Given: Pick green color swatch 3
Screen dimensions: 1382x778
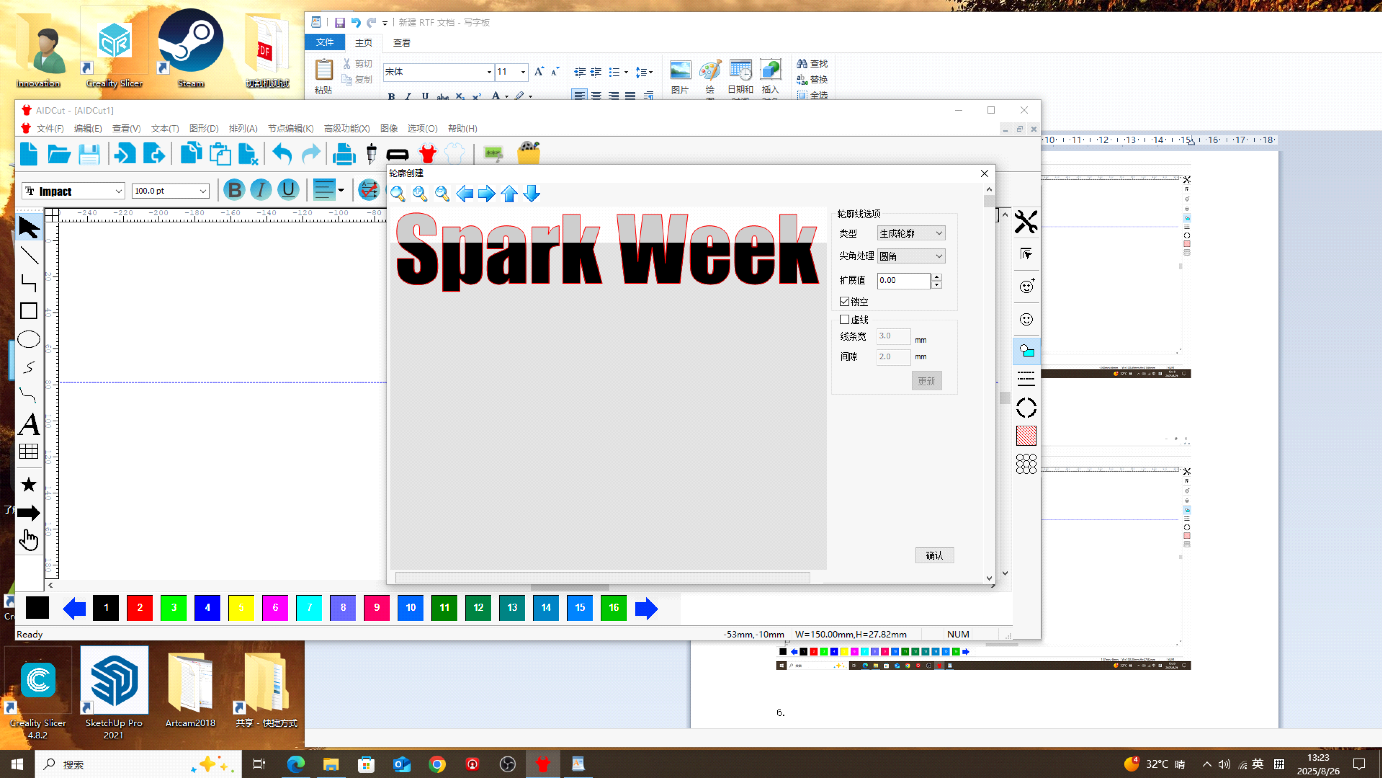Looking at the screenshot, I should tap(174, 607).
